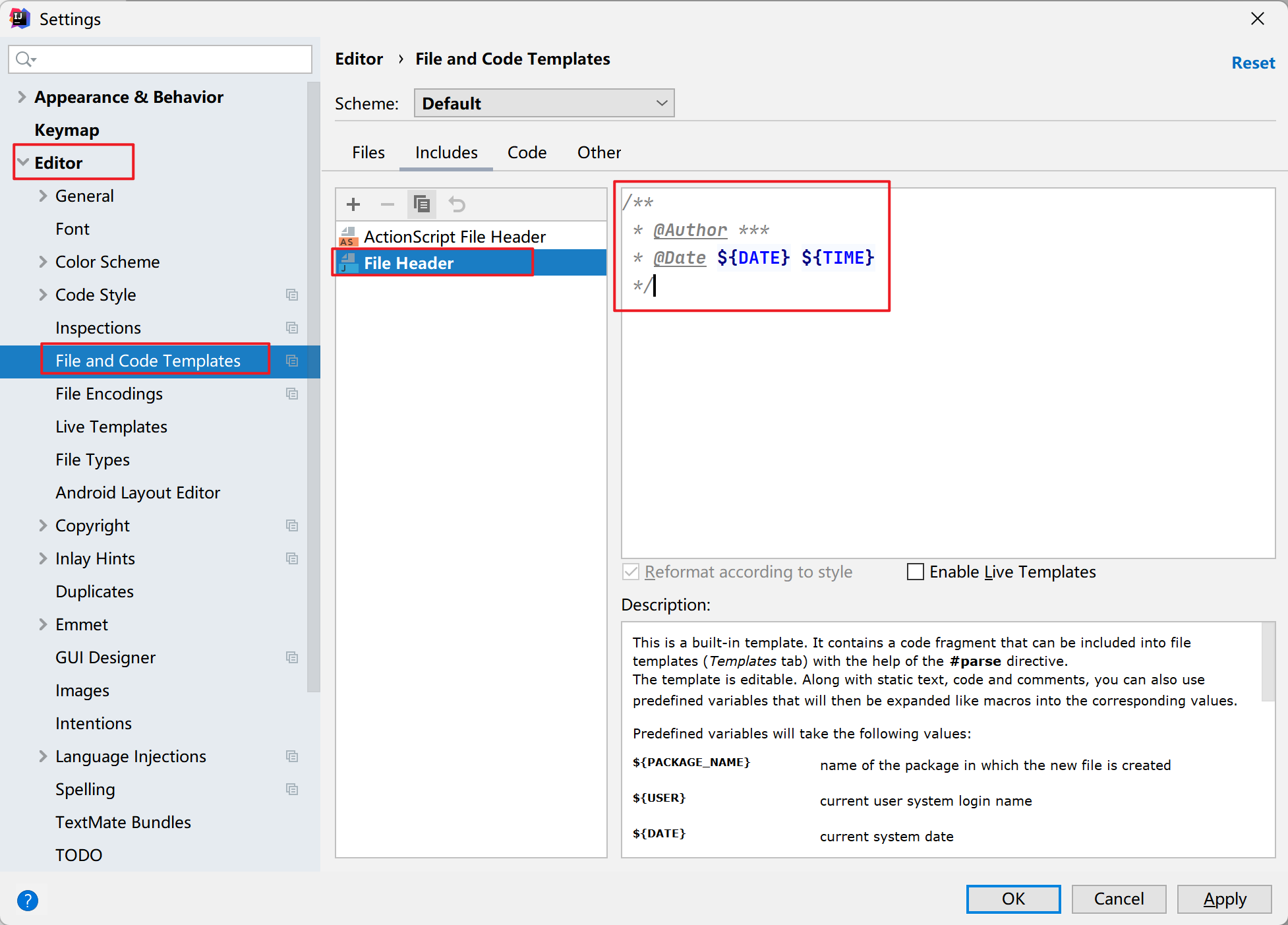Click the revert template arrow icon
This screenshot has width=1288, height=925.
click(457, 204)
